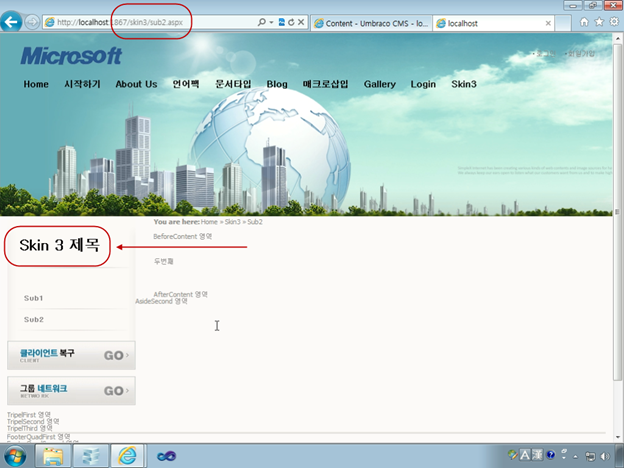
Task: Open Visual Studio infinity taskbar icon
Action: click(x=166, y=456)
